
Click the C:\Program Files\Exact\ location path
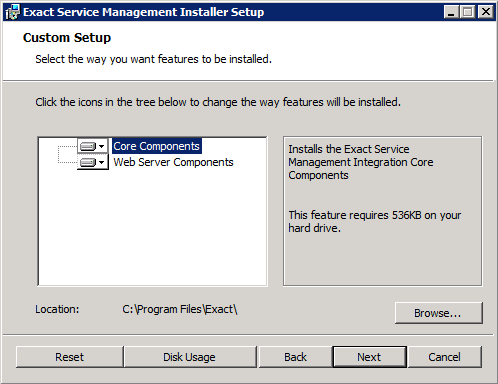[180, 309]
